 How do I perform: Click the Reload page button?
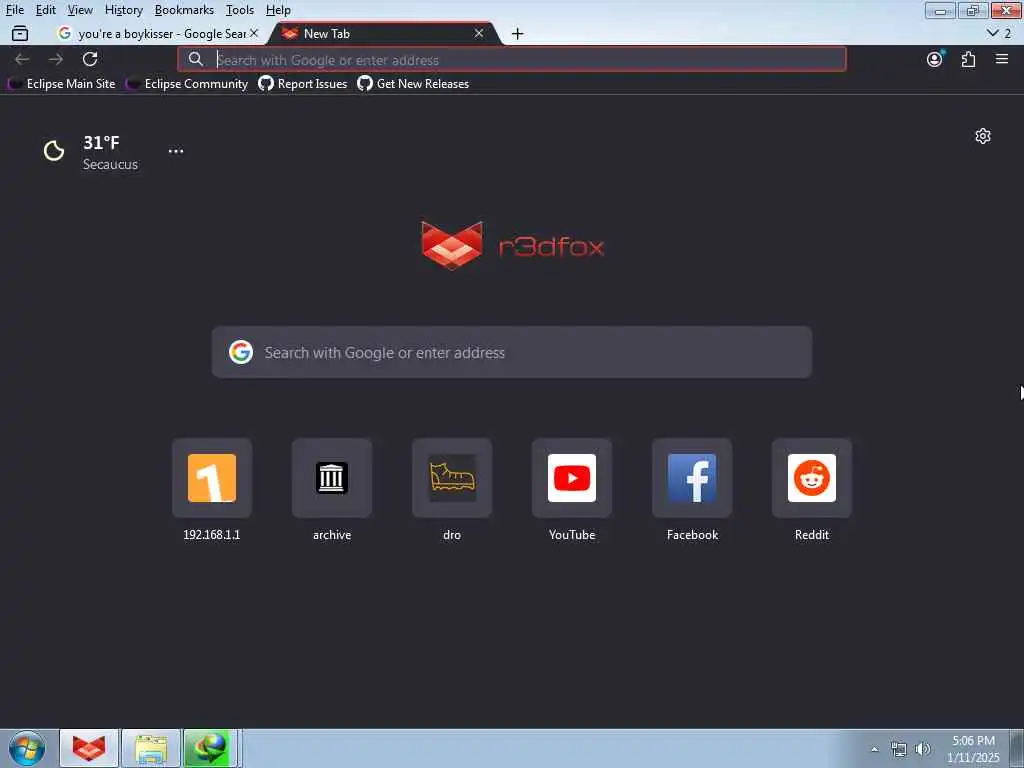(x=90, y=59)
